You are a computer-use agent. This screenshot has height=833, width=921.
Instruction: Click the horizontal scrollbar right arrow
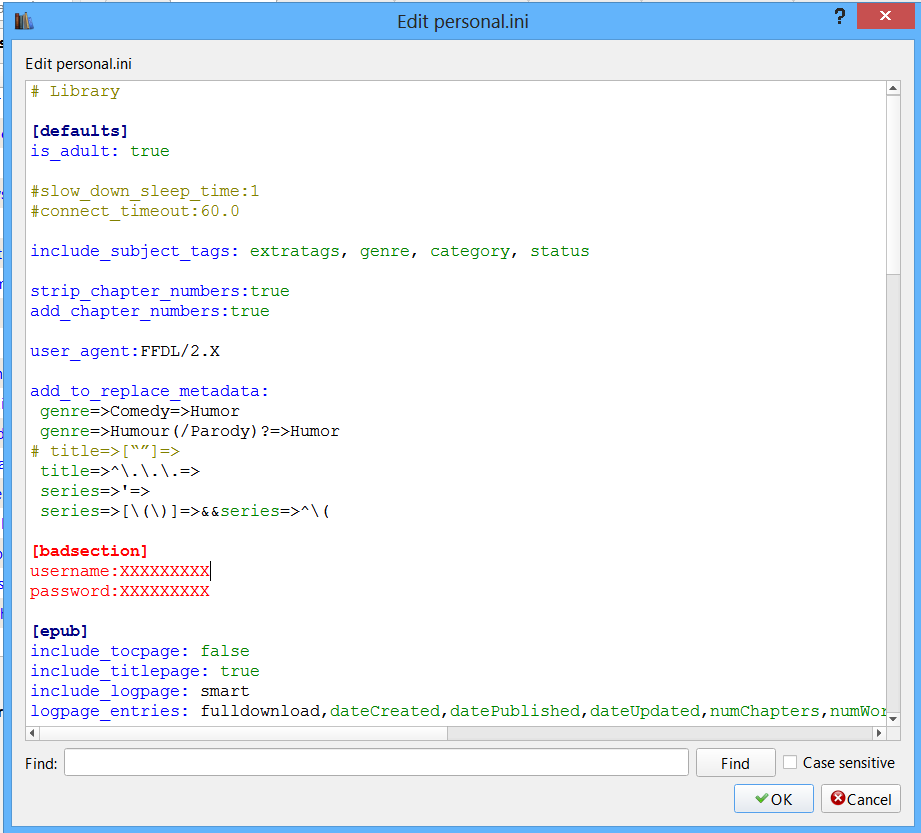(x=879, y=733)
